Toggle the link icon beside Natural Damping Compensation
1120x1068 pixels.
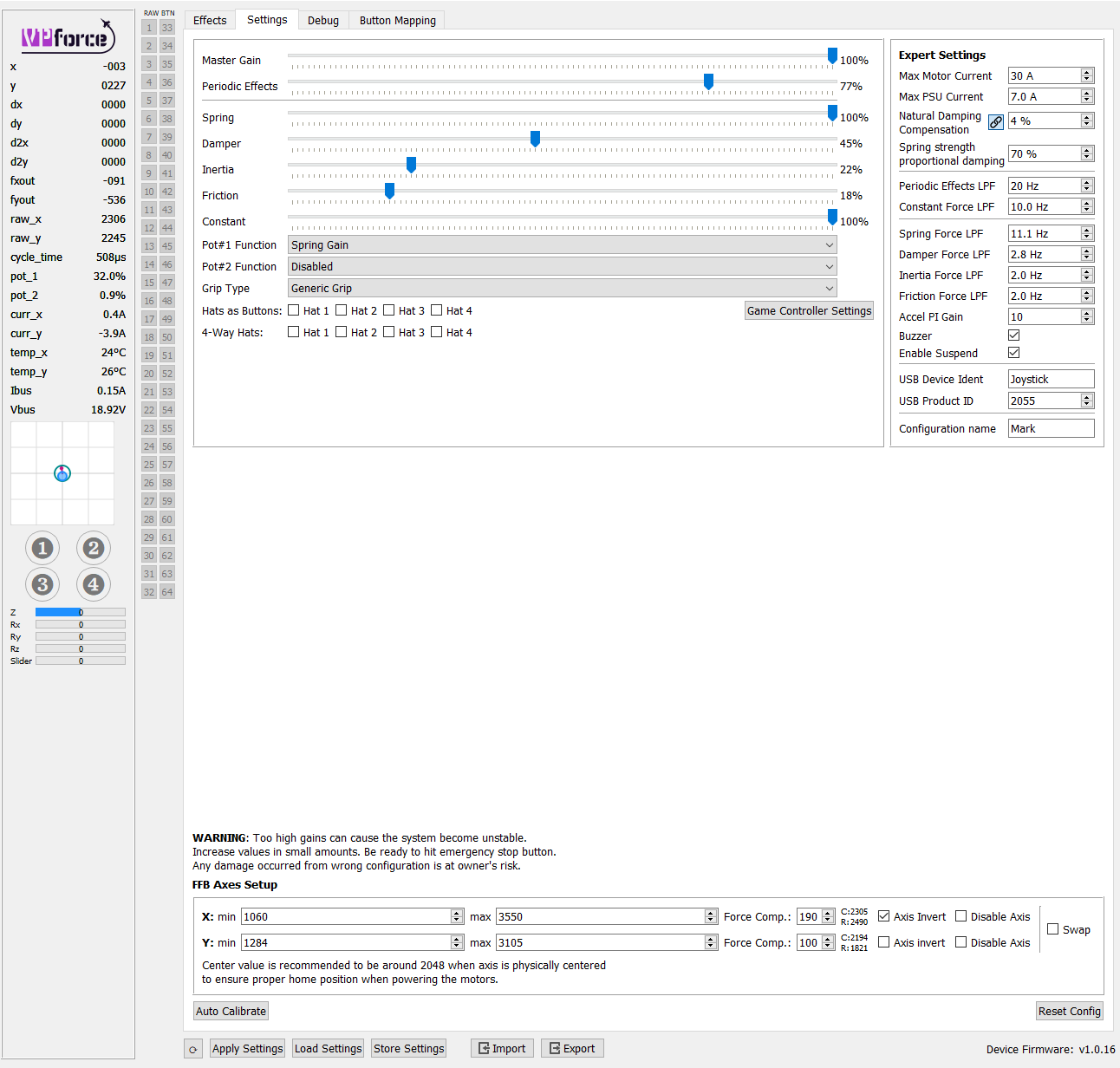(995, 121)
